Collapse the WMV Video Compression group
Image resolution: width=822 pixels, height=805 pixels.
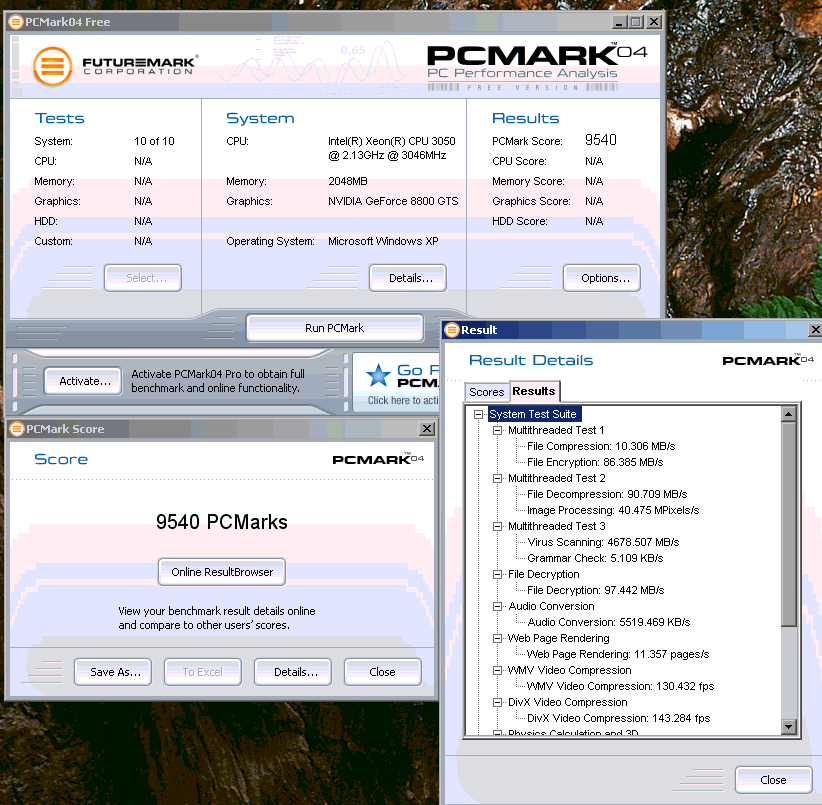[497, 670]
